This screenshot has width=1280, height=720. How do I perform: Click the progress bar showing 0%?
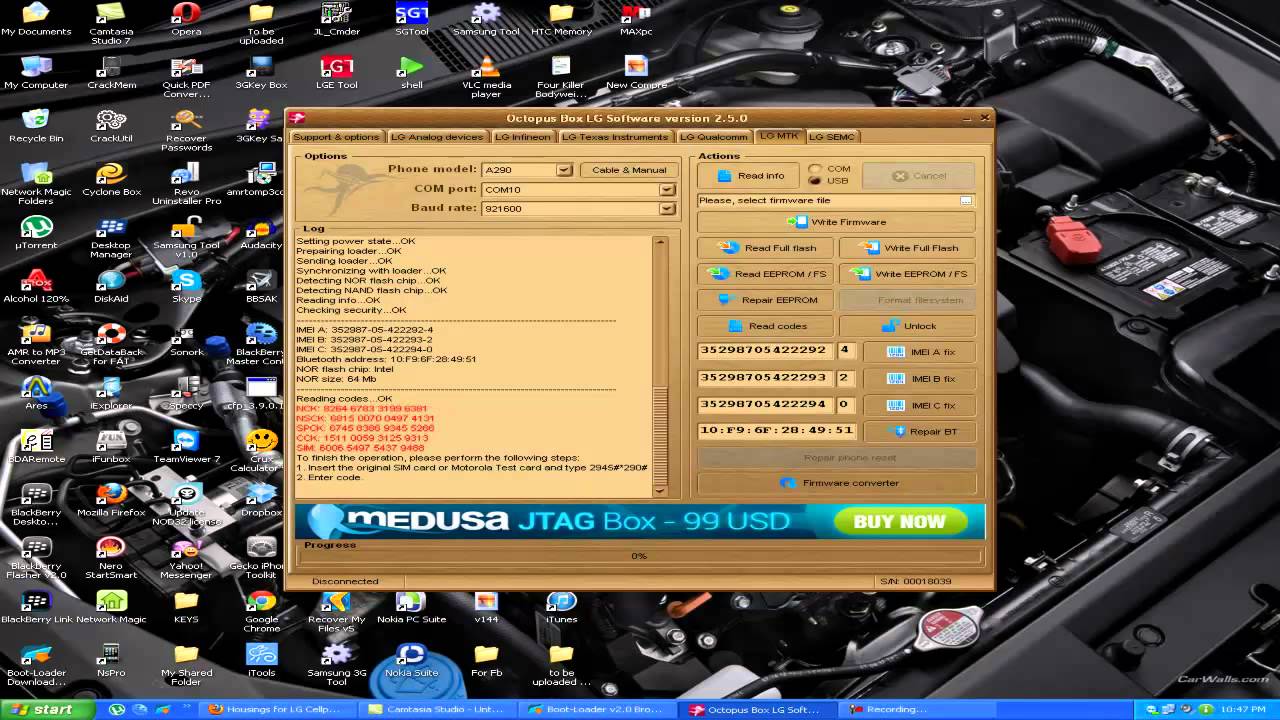tap(639, 556)
